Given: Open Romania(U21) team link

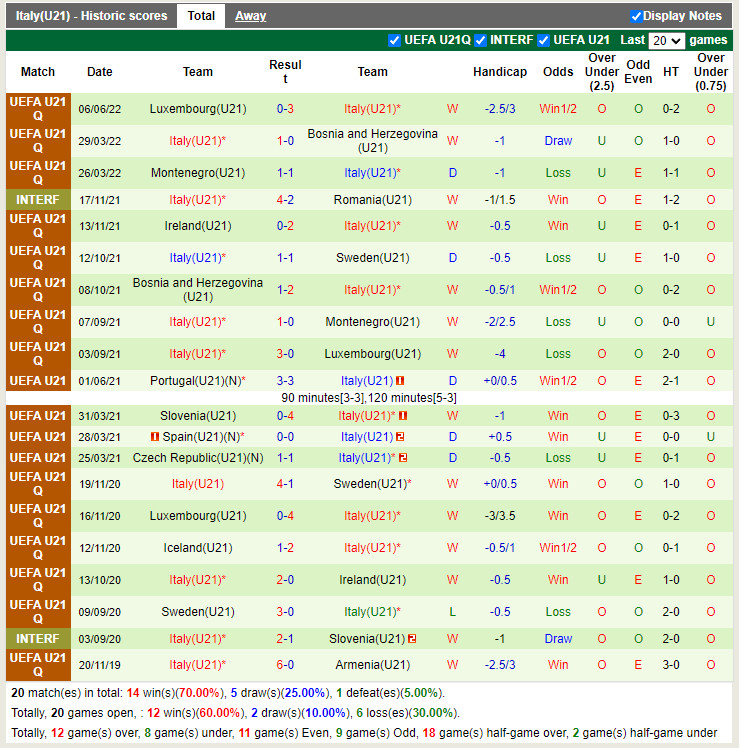Looking at the screenshot, I should [372, 200].
